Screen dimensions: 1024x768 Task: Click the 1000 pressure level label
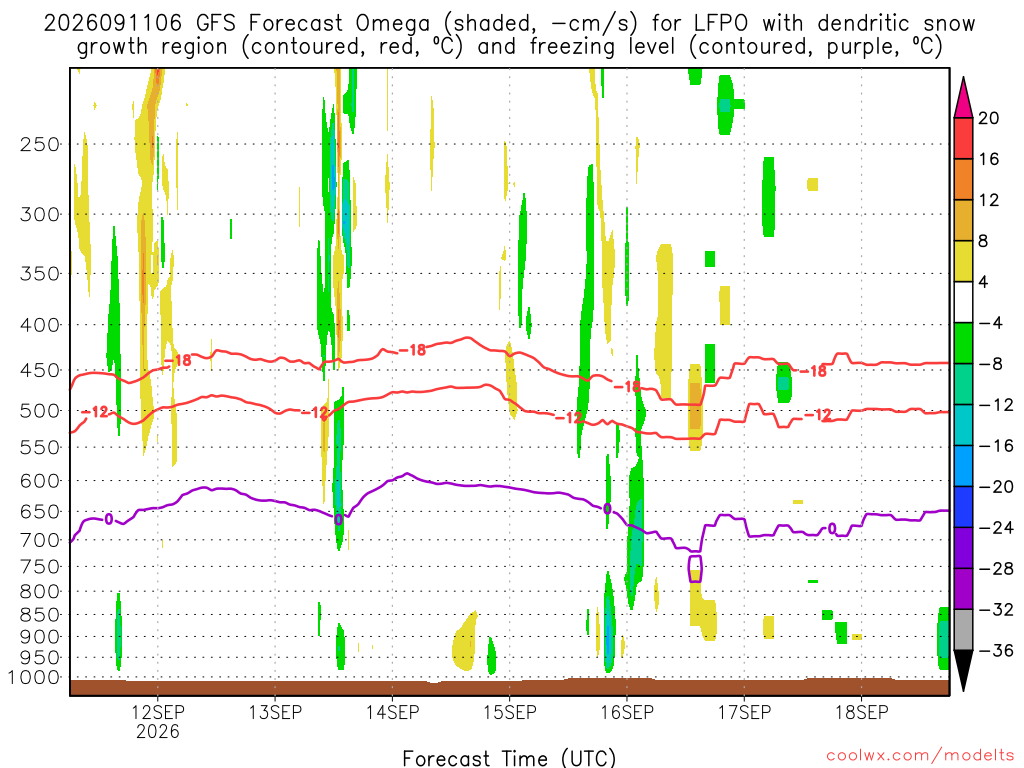[34, 677]
